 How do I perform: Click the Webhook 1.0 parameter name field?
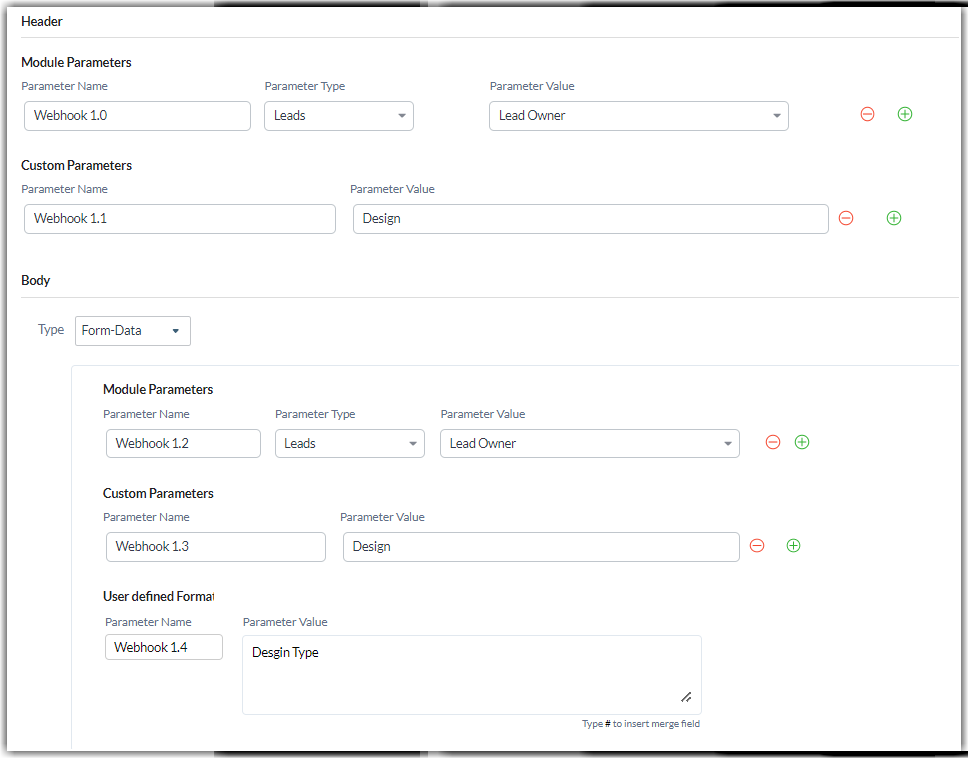pos(137,116)
